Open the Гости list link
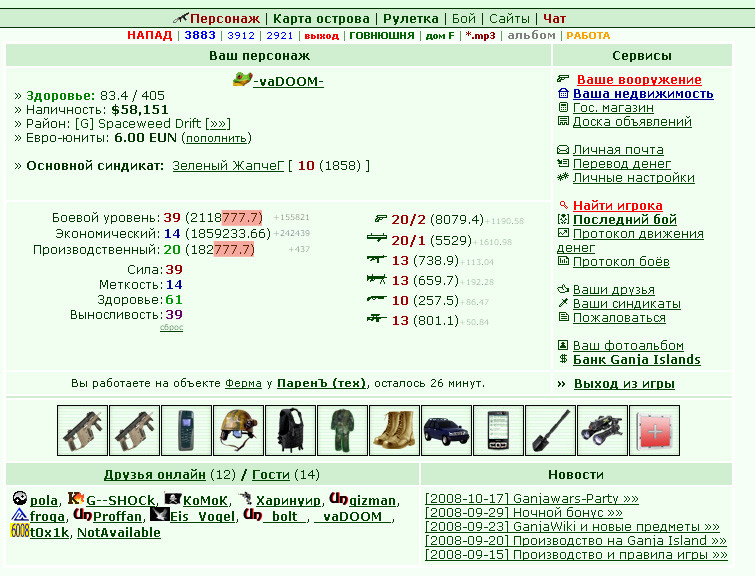Screen dimensions: 755x576 271,475
